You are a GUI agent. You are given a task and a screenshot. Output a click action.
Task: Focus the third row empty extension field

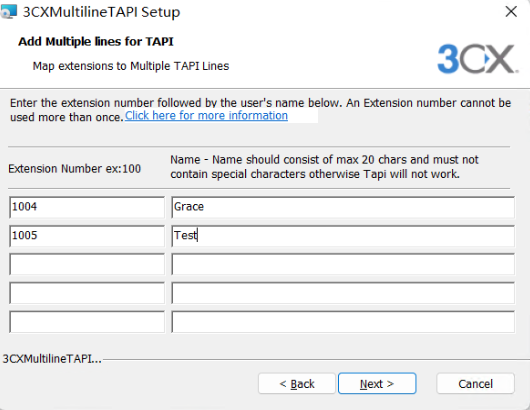87,264
